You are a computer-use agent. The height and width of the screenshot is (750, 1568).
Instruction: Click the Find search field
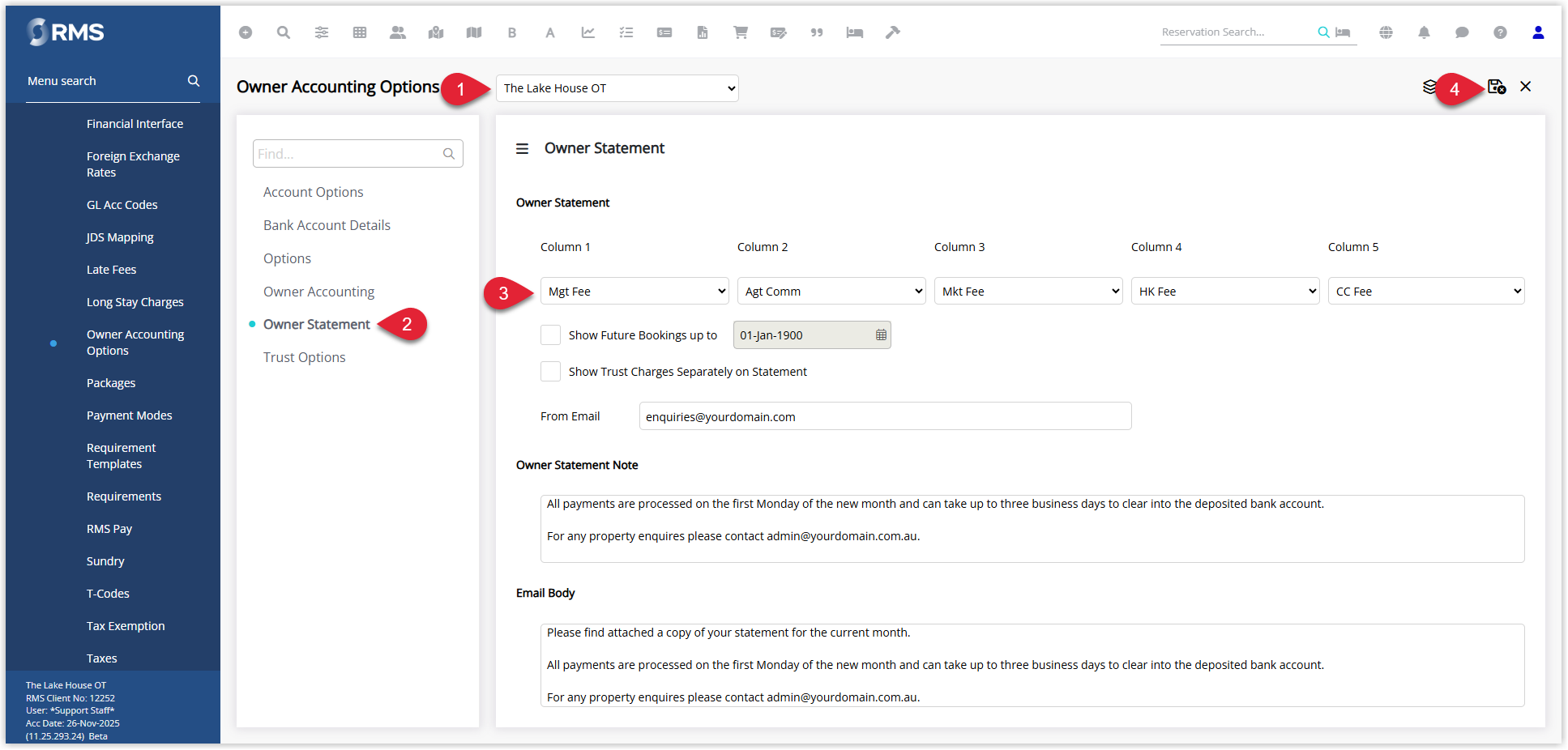click(357, 154)
